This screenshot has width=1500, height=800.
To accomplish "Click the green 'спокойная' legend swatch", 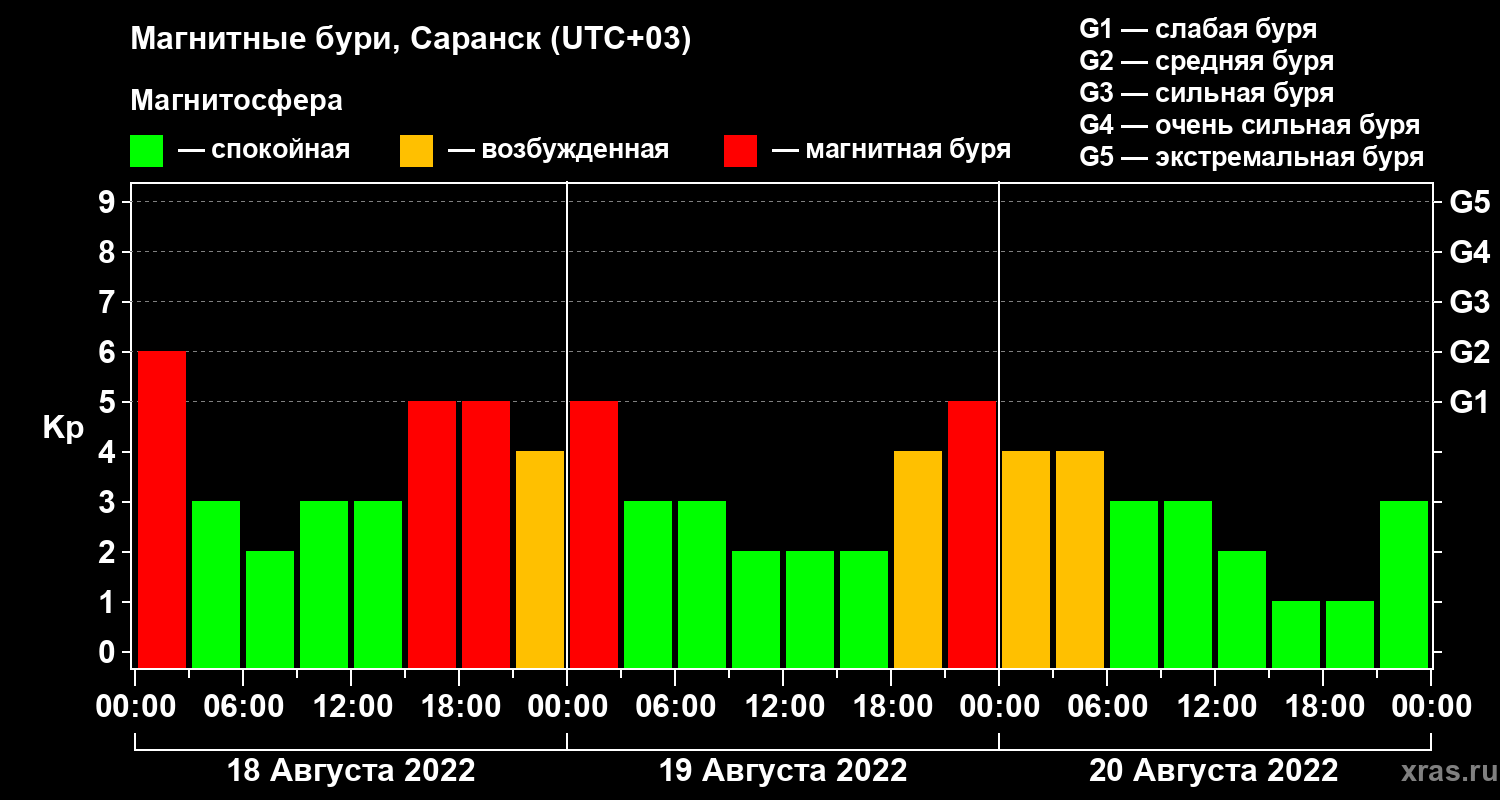I will pos(146,151).
